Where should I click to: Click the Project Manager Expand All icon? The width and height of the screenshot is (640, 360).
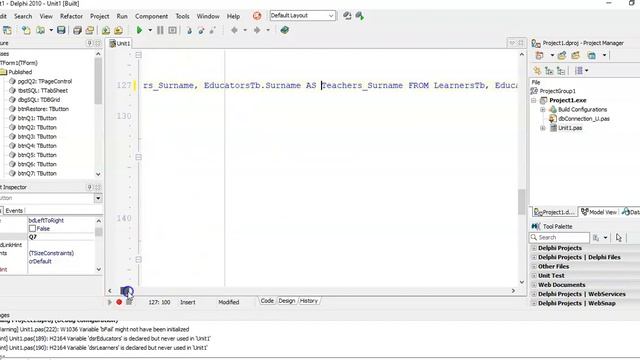pyautogui.click(x=549, y=71)
